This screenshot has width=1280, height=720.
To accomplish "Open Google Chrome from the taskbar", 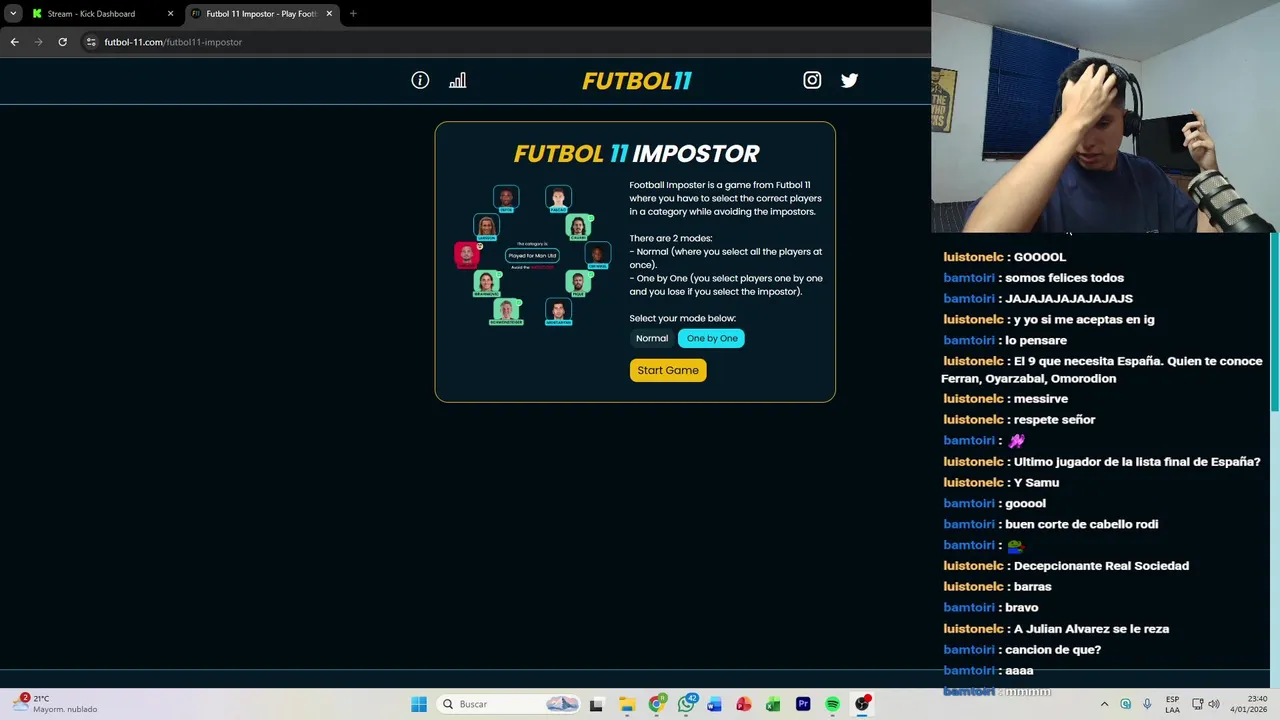I will click(x=656, y=704).
